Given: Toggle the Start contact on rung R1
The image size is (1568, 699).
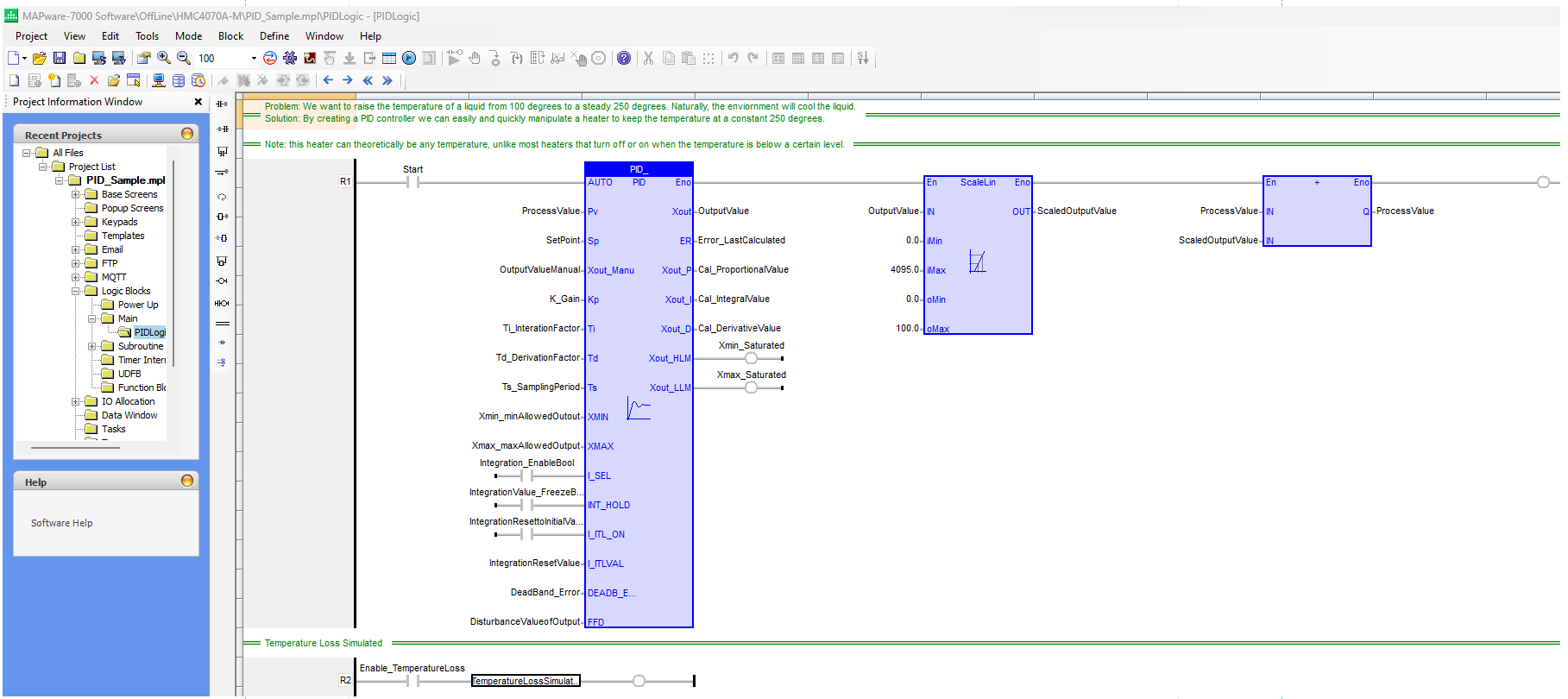Looking at the screenshot, I should pyautogui.click(x=412, y=182).
